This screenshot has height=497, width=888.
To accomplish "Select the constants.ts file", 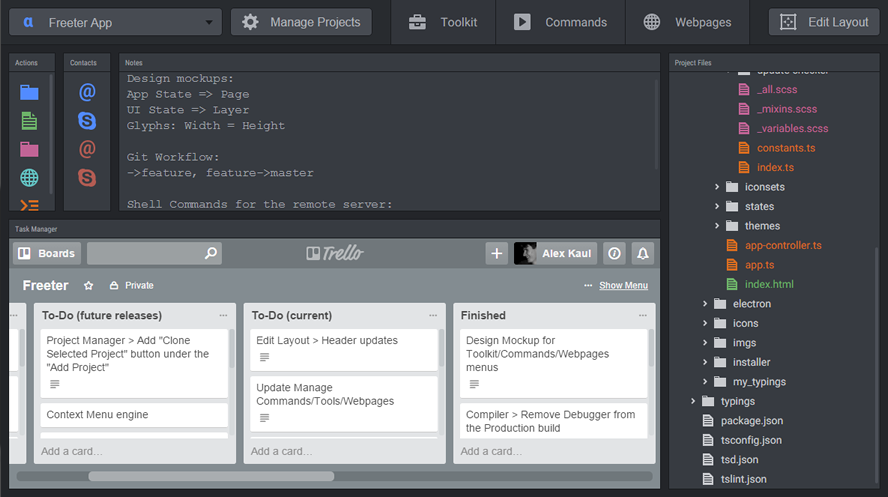I will pyautogui.click(x=776, y=148).
